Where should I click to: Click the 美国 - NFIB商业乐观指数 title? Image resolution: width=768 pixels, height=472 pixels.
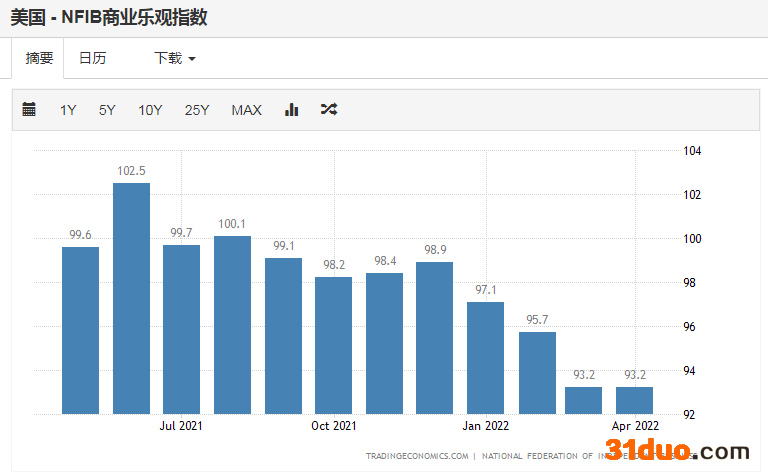coord(109,18)
